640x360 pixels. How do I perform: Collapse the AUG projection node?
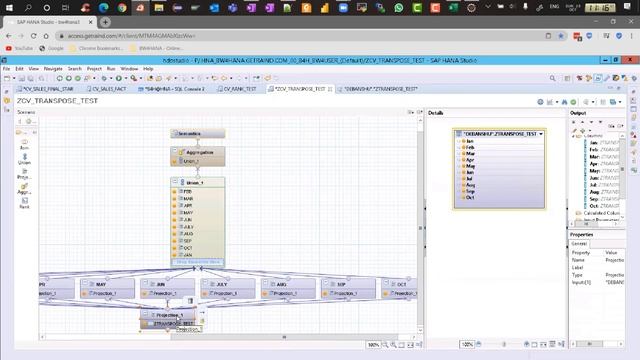point(265,283)
